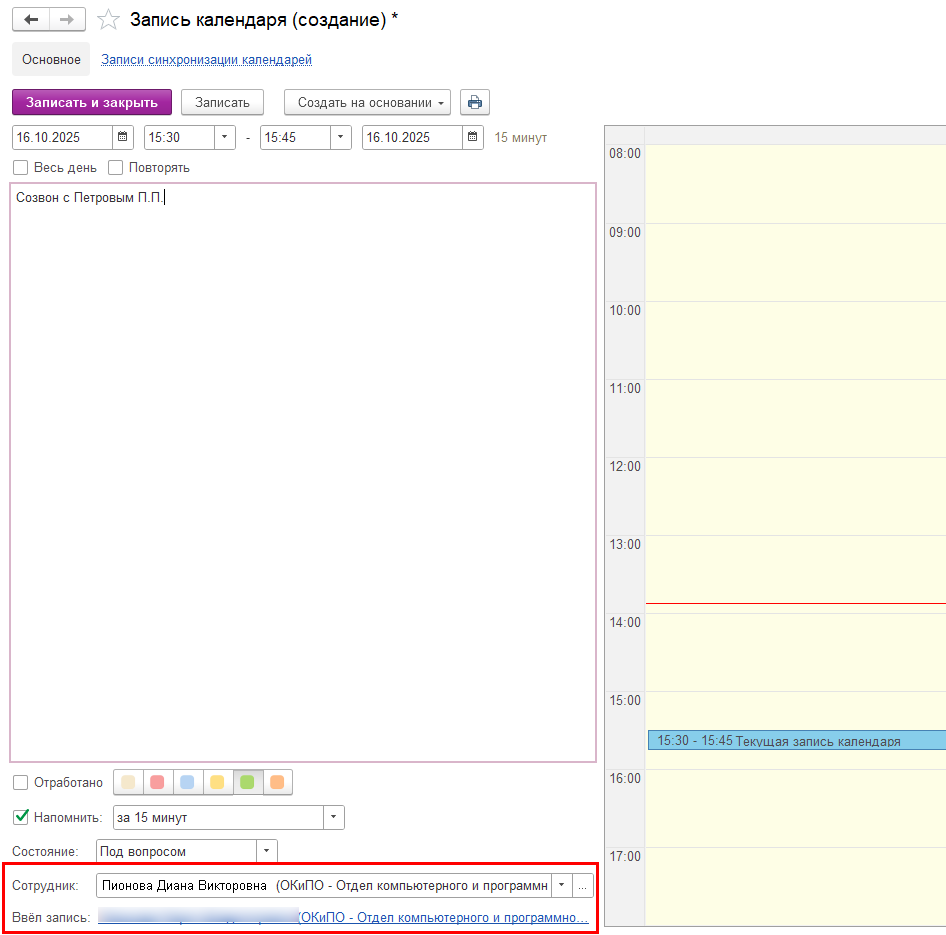Click ellipsis button next to Сотрудник field
The width and height of the screenshot is (946, 935).
[583, 886]
